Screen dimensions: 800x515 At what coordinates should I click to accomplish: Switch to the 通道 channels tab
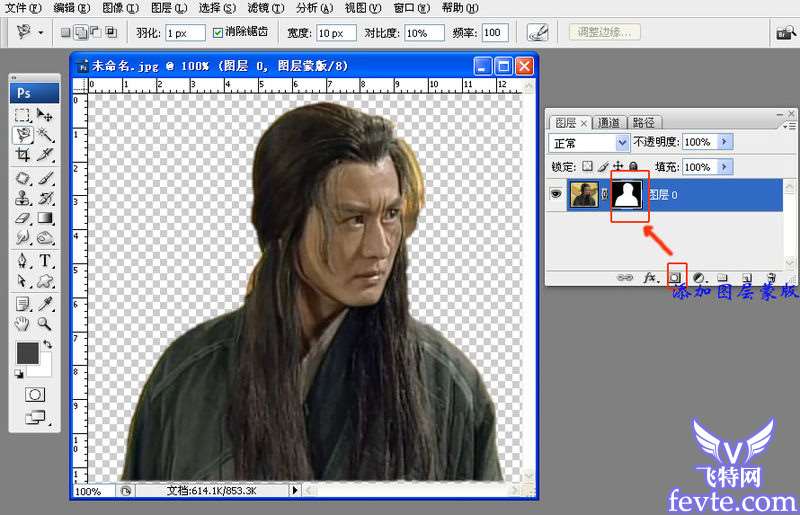608,122
